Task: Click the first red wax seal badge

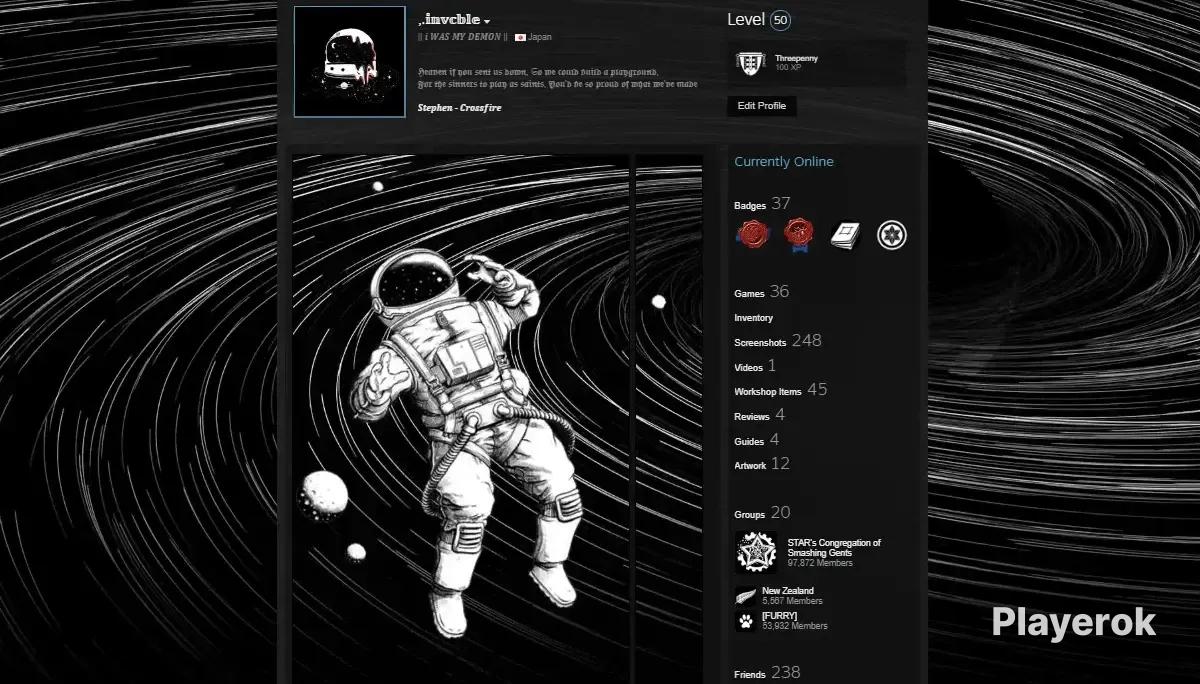Action: click(x=752, y=235)
